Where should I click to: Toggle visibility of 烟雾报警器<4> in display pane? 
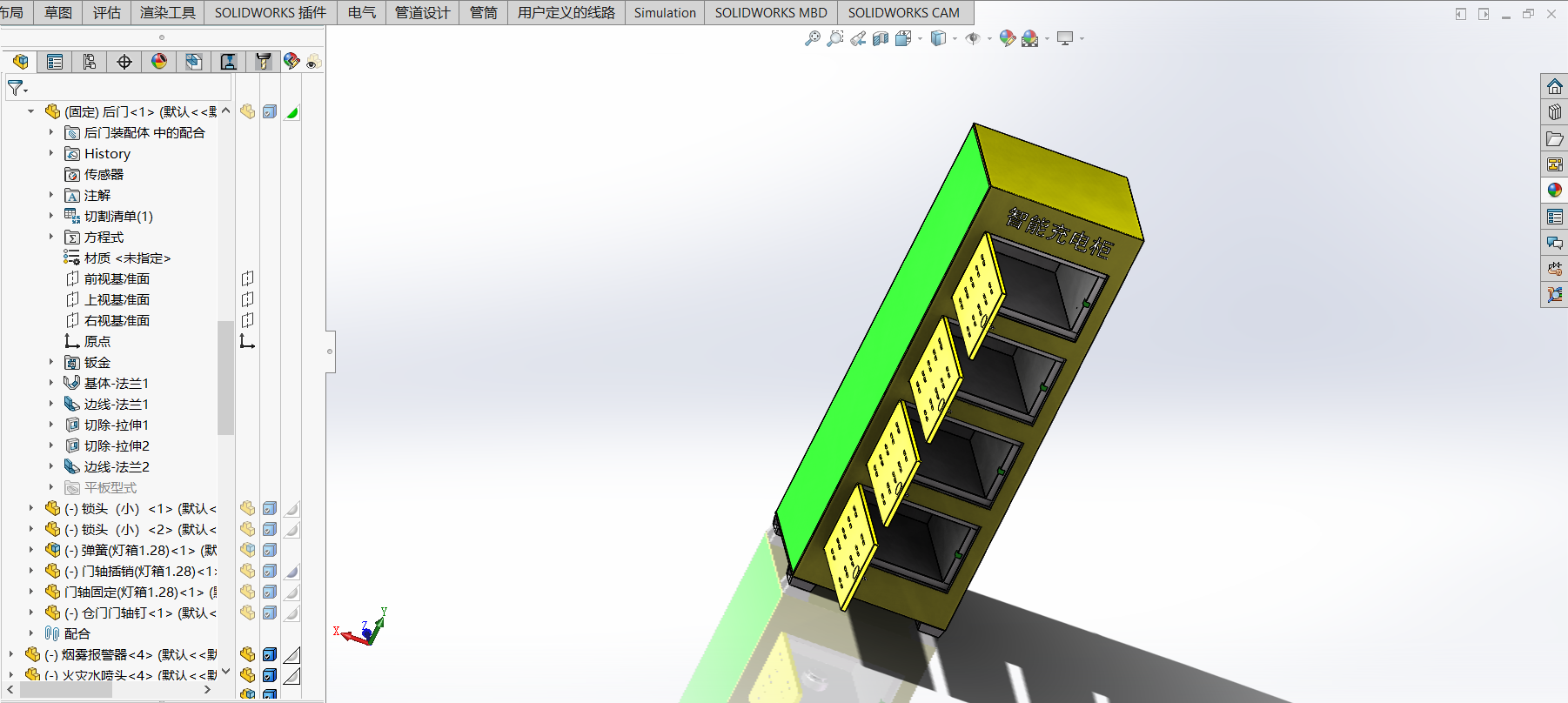pos(248,654)
